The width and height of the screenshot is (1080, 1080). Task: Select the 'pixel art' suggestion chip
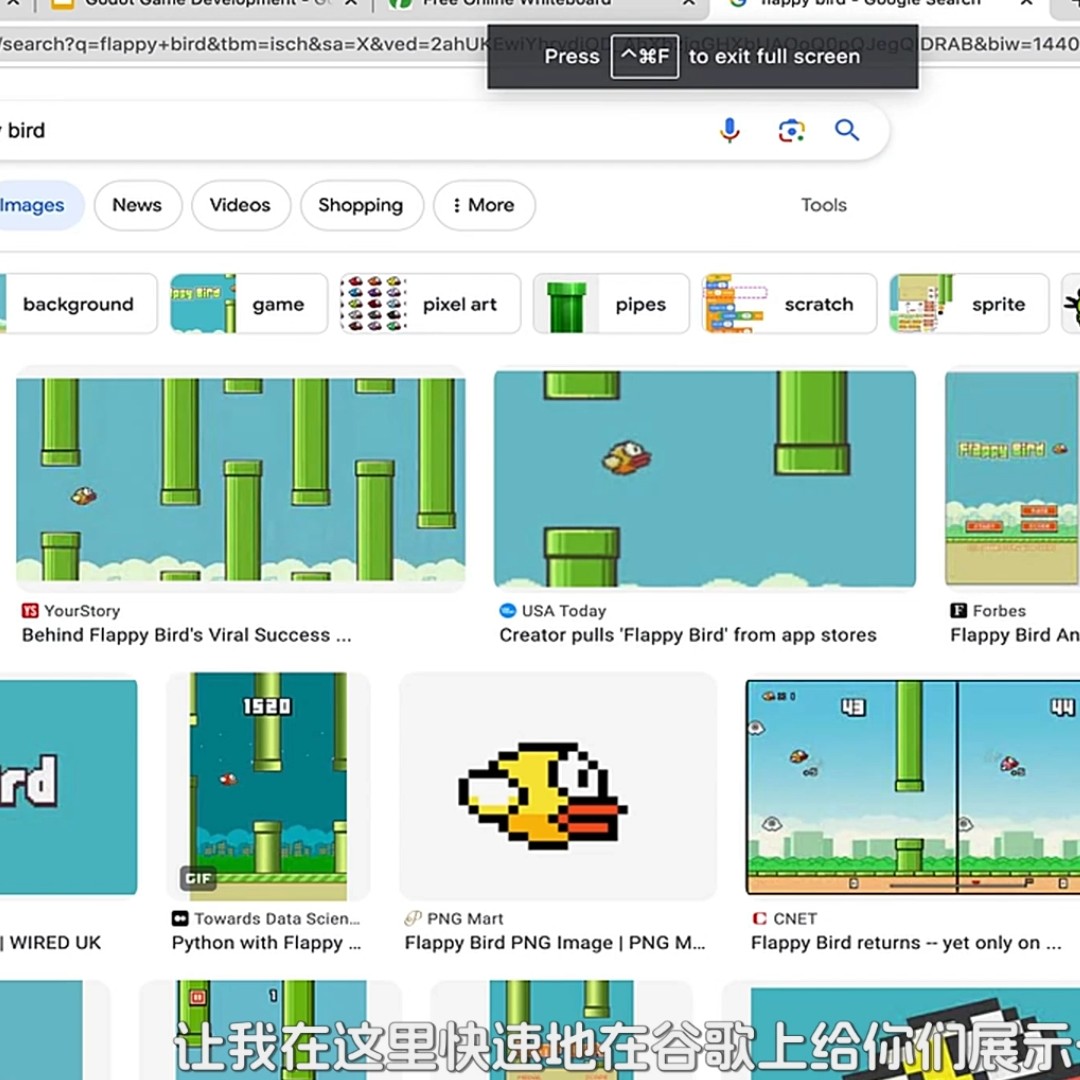430,304
